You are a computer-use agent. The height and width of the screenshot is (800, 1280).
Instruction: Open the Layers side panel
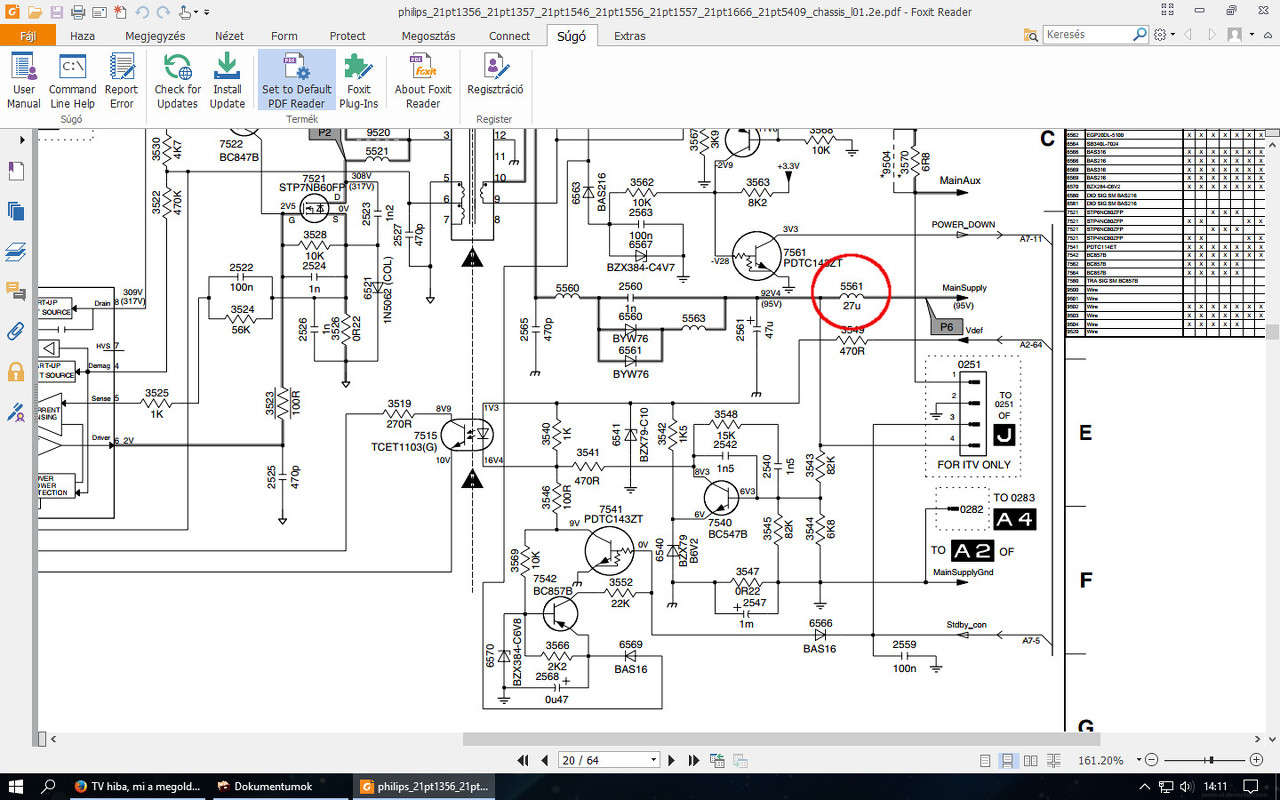point(15,251)
